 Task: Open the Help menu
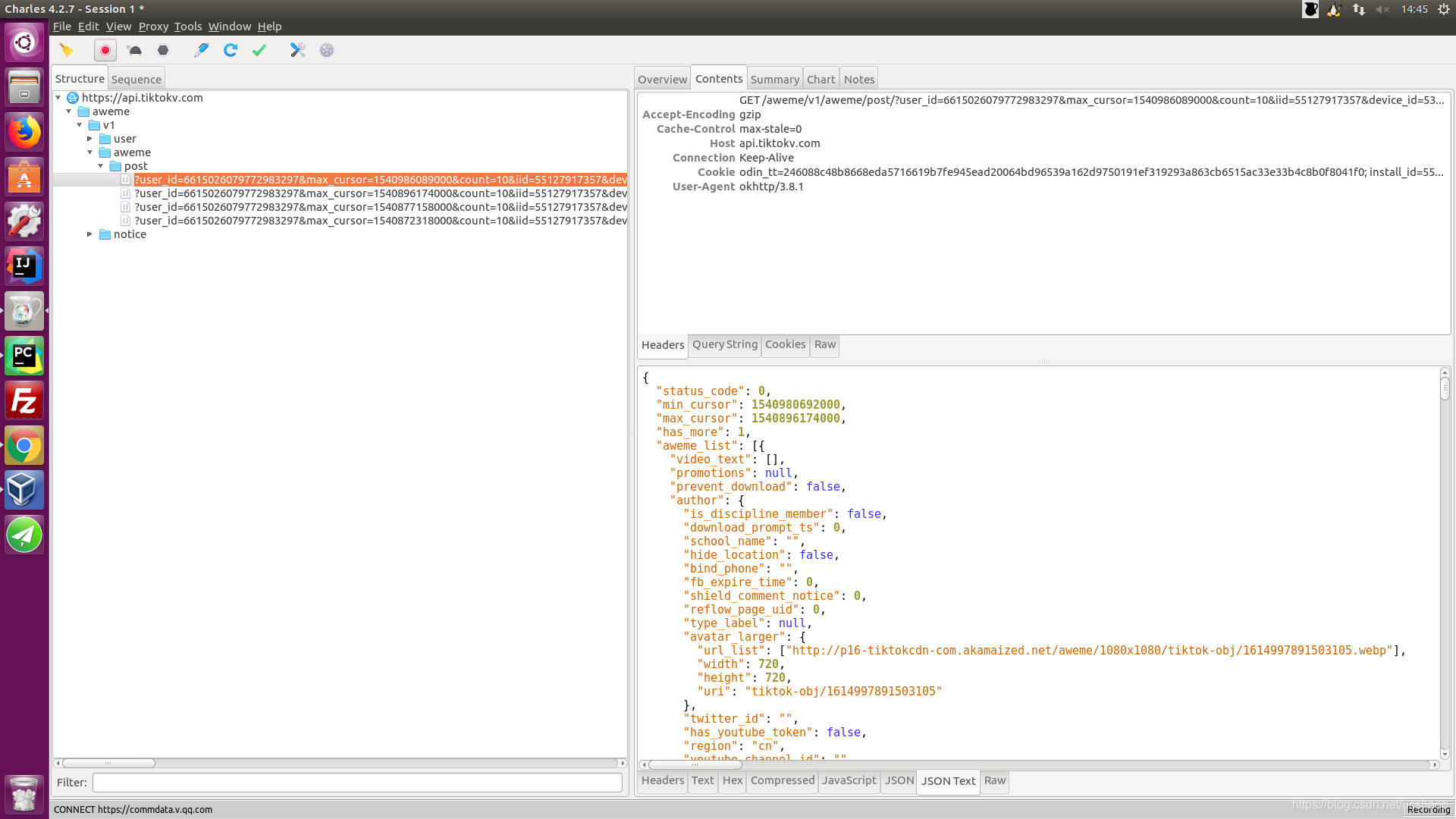tap(269, 27)
